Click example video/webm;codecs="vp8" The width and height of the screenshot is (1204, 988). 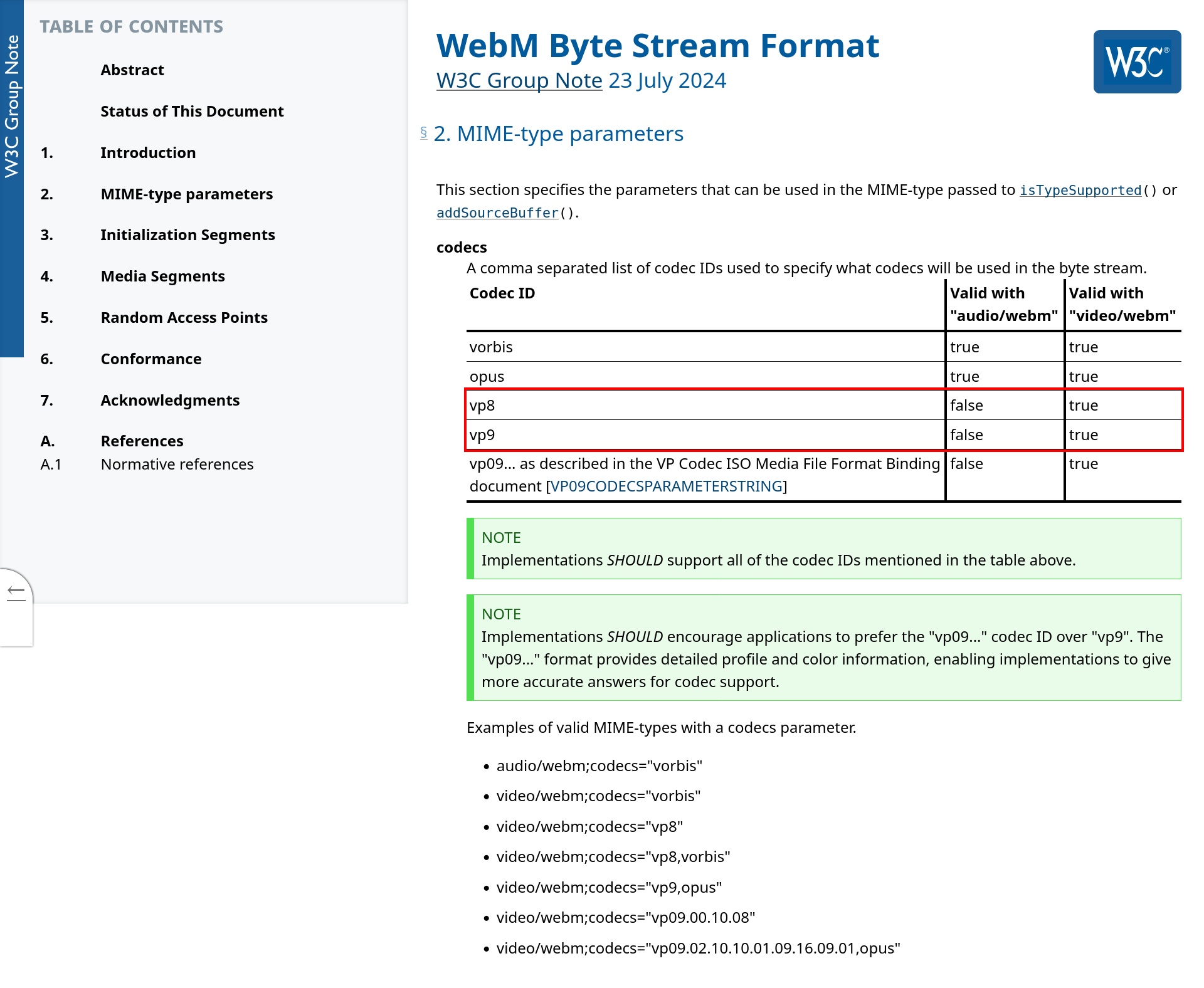(x=589, y=827)
